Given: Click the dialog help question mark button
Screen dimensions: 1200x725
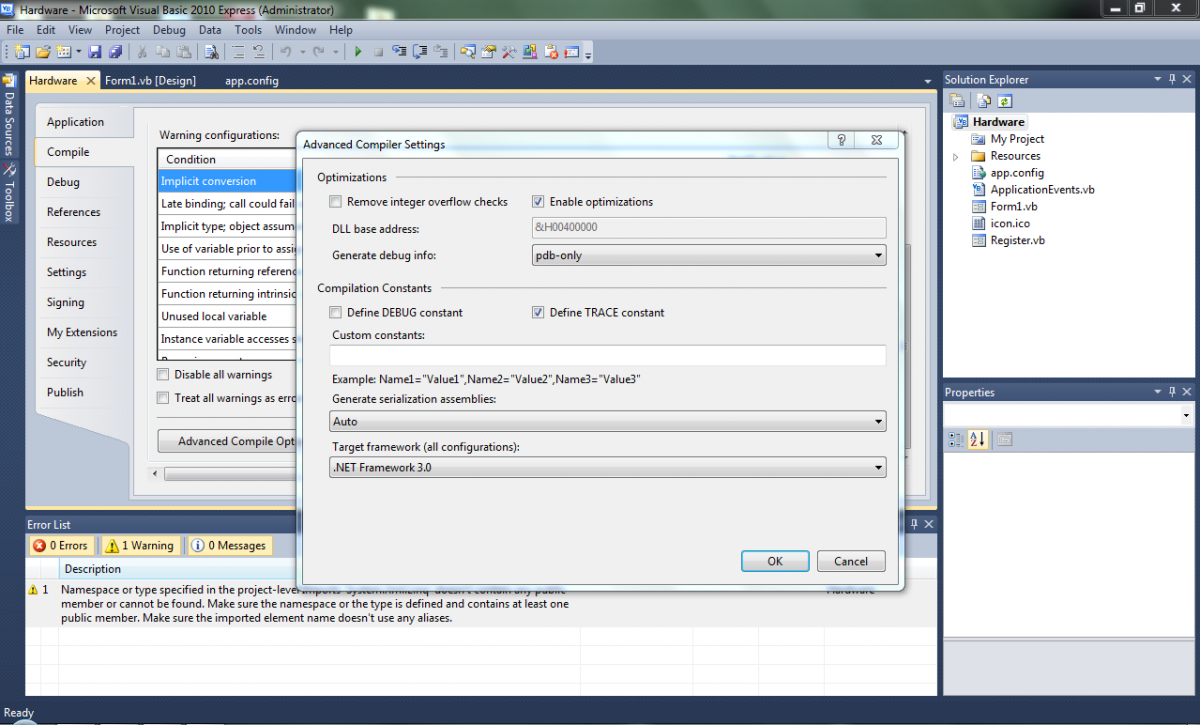Looking at the screenshot, I should click(842, 141).
